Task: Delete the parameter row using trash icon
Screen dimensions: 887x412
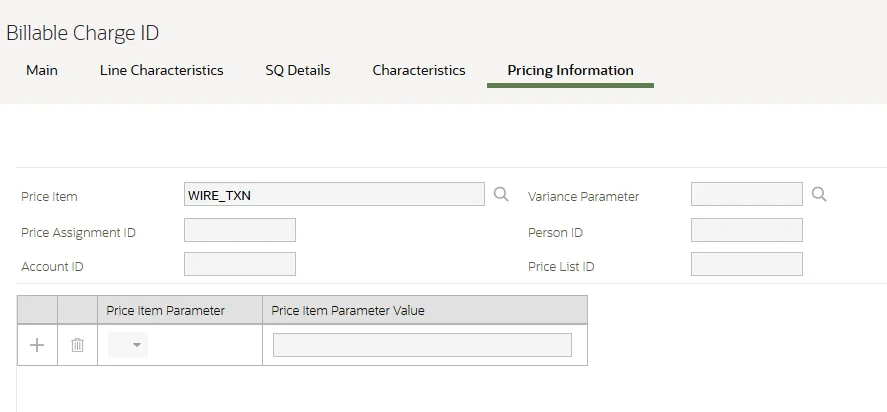Action: coord(77,345)
